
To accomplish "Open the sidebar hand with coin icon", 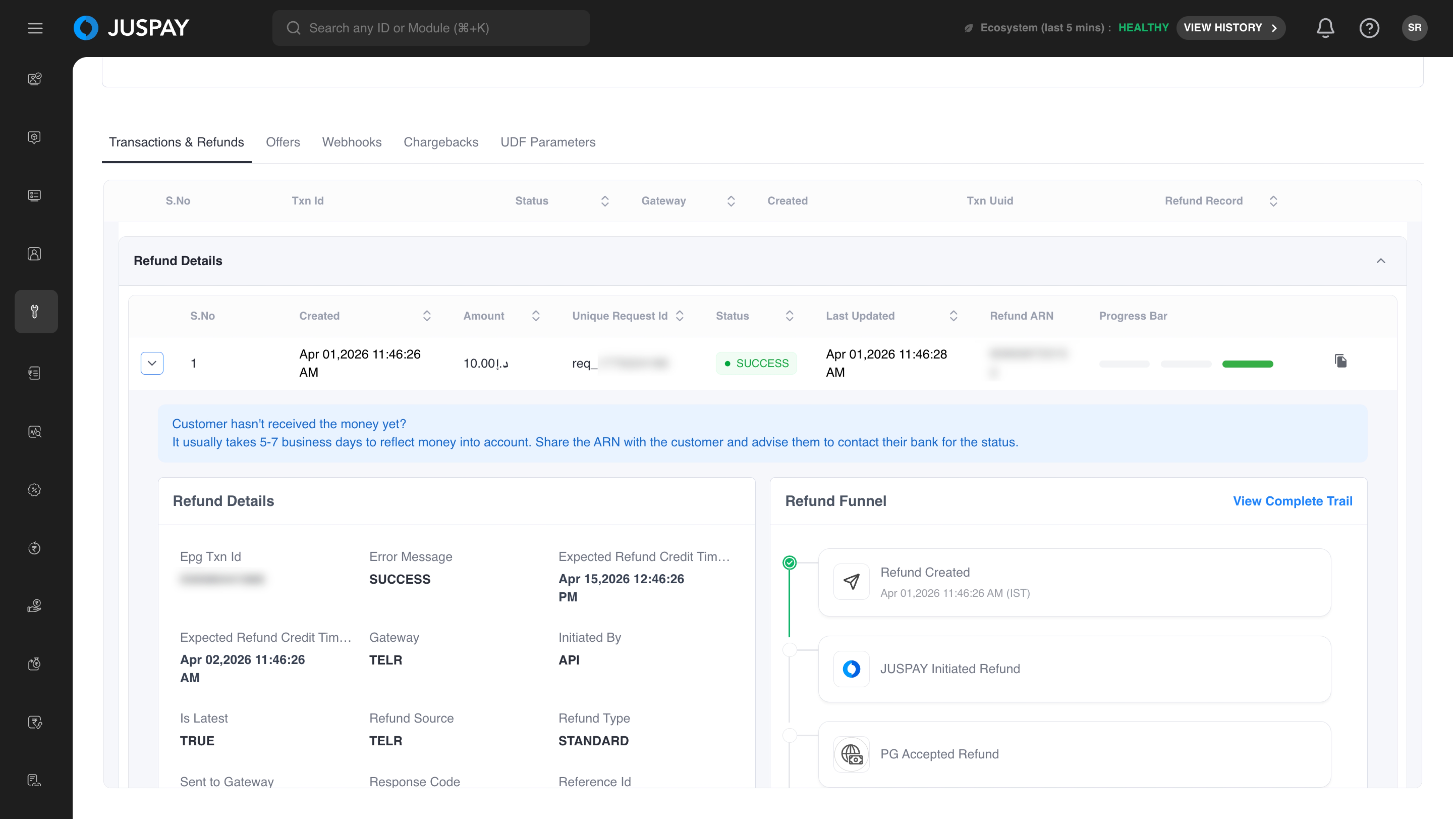I will click(34, 606).
